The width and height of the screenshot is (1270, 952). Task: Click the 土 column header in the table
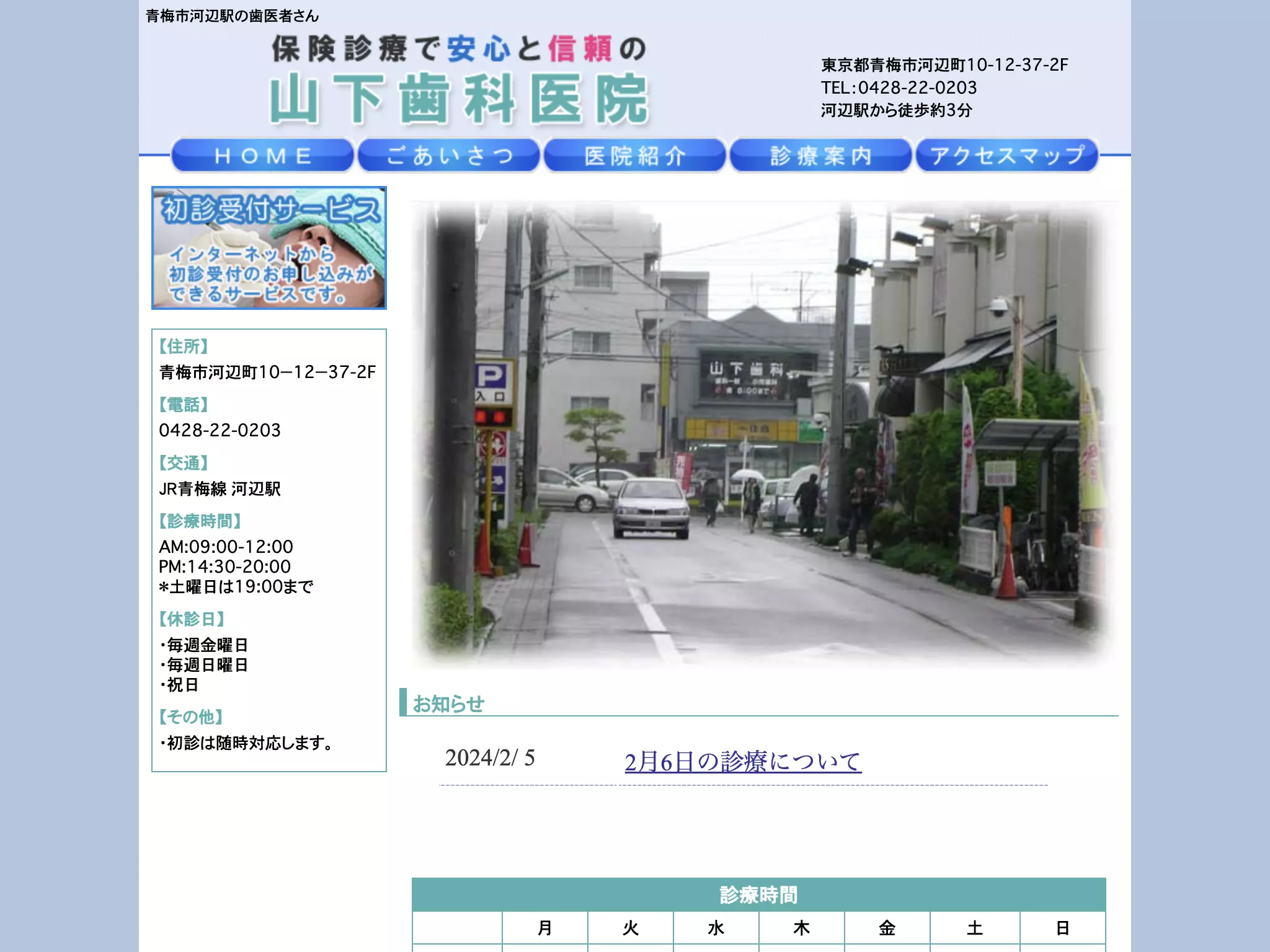[975, 928]
